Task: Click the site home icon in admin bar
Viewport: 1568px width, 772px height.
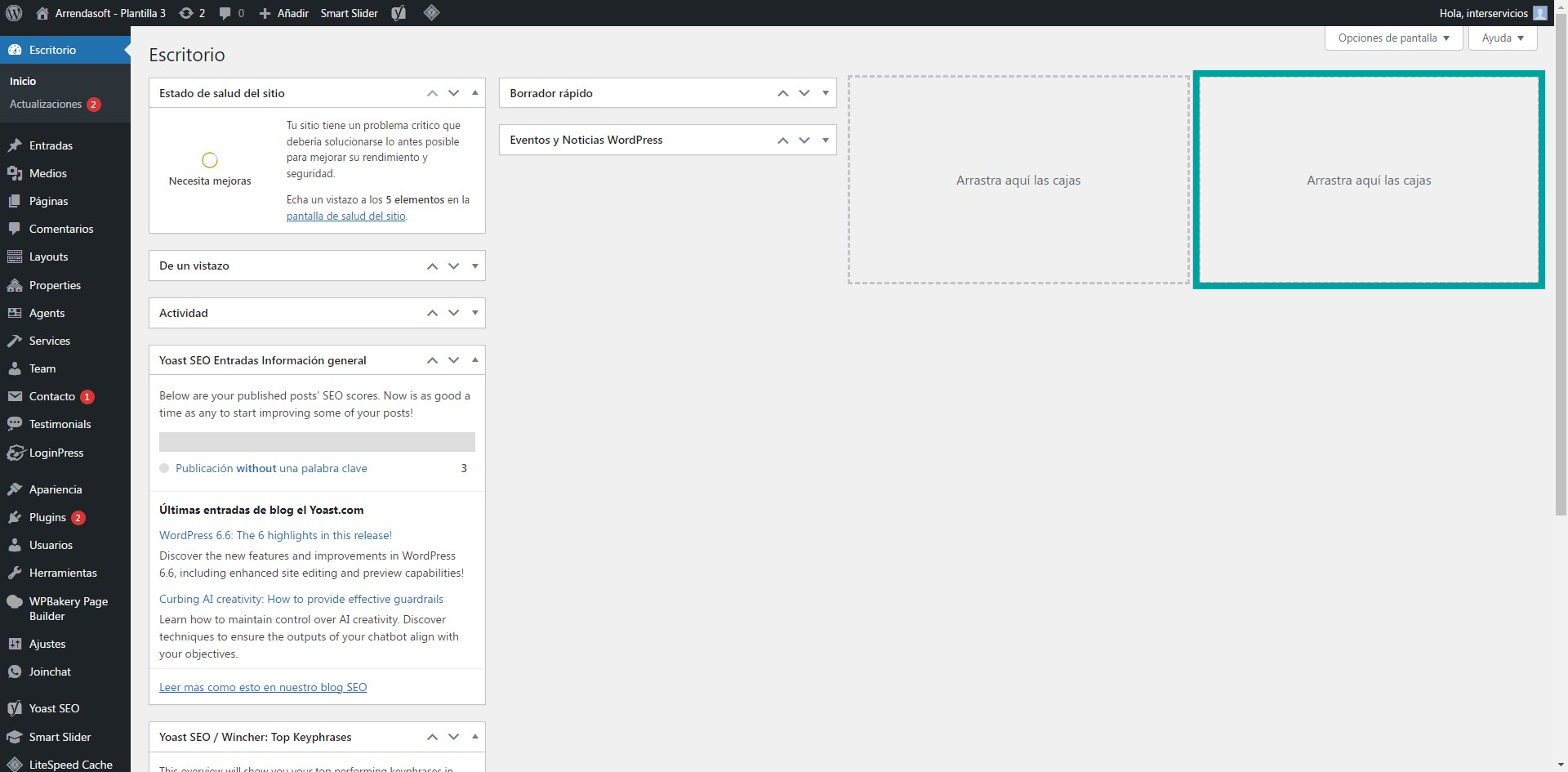Action: 43,13
